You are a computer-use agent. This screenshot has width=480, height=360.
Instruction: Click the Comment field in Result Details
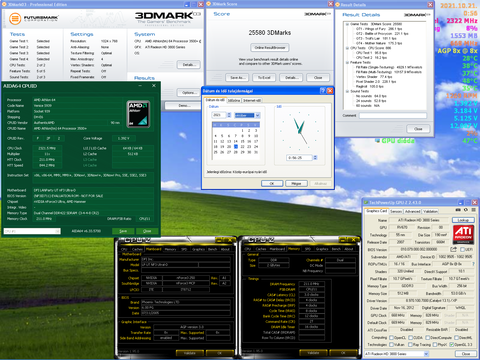pos(393,115)
